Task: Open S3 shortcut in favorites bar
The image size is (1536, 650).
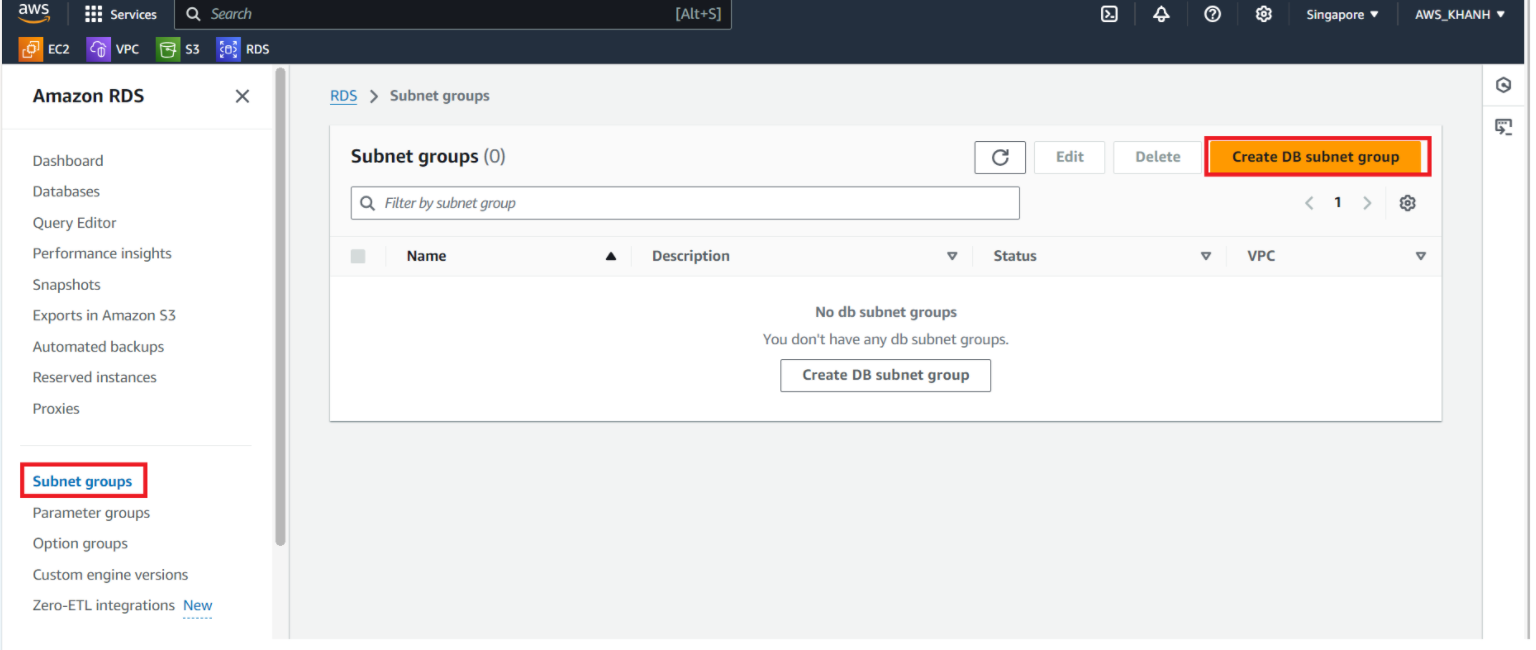Action: pos(179,48)
